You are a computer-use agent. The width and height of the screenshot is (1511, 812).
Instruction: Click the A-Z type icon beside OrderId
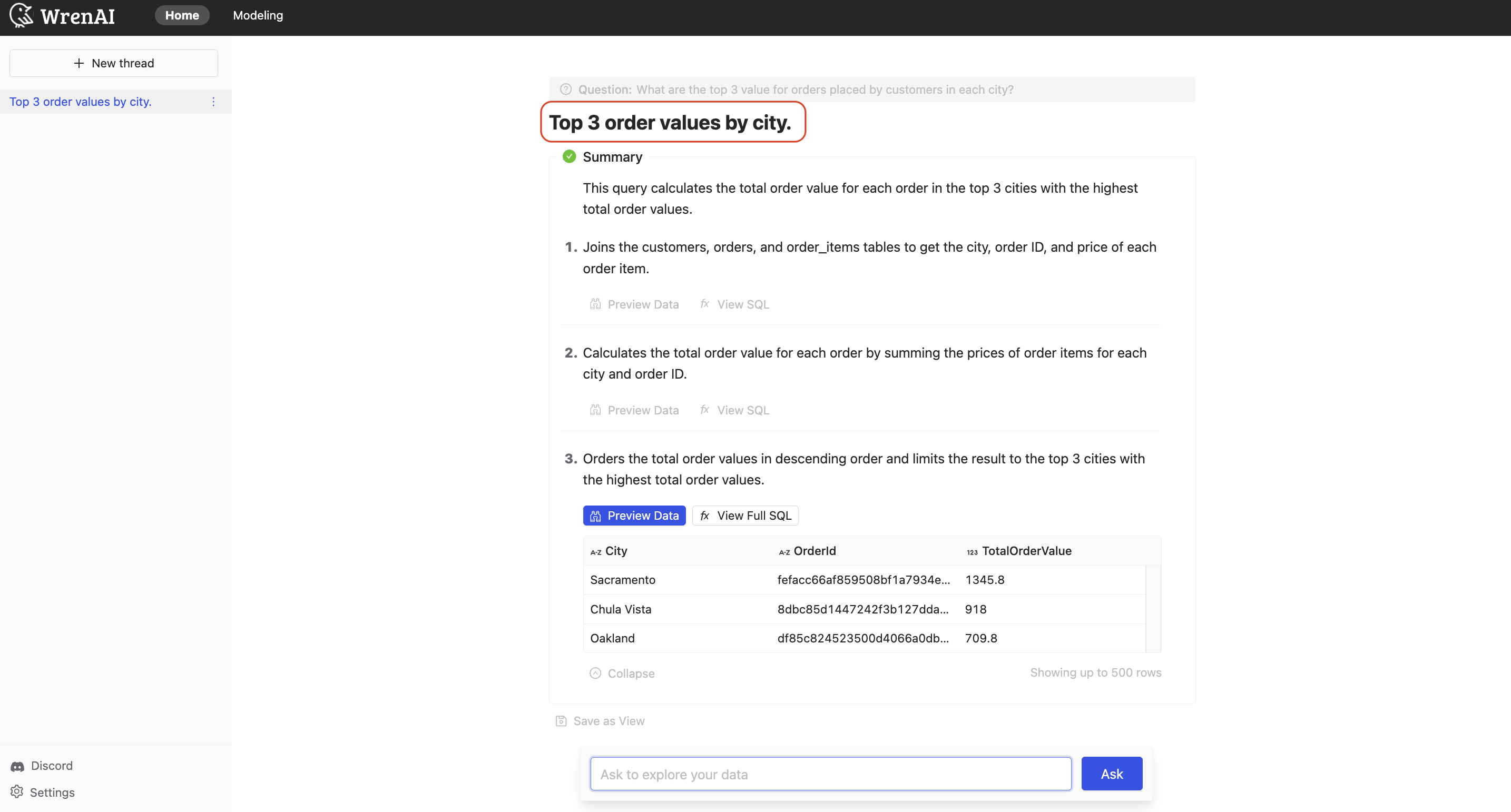(x=784, y=552)
